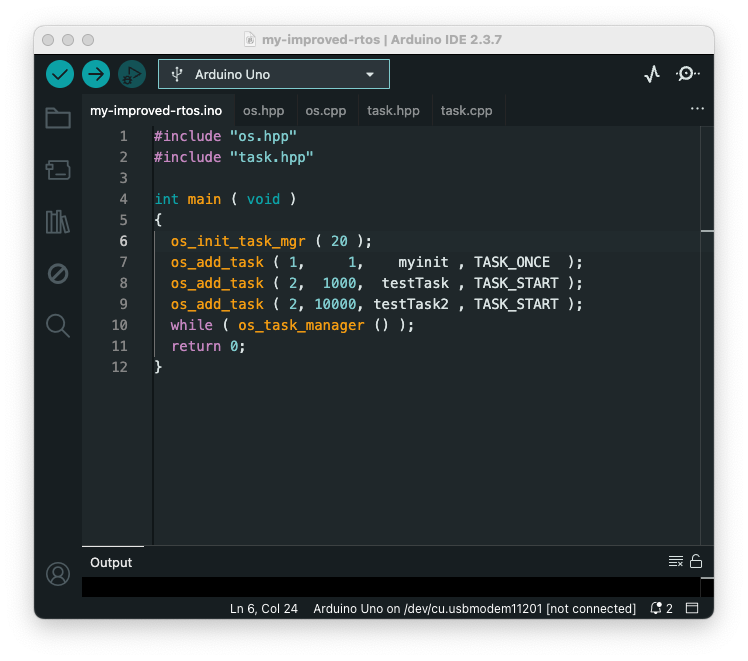The image size is (748, 661).
Task: Switch to the os.cpp tab
Action: (326, 111)
